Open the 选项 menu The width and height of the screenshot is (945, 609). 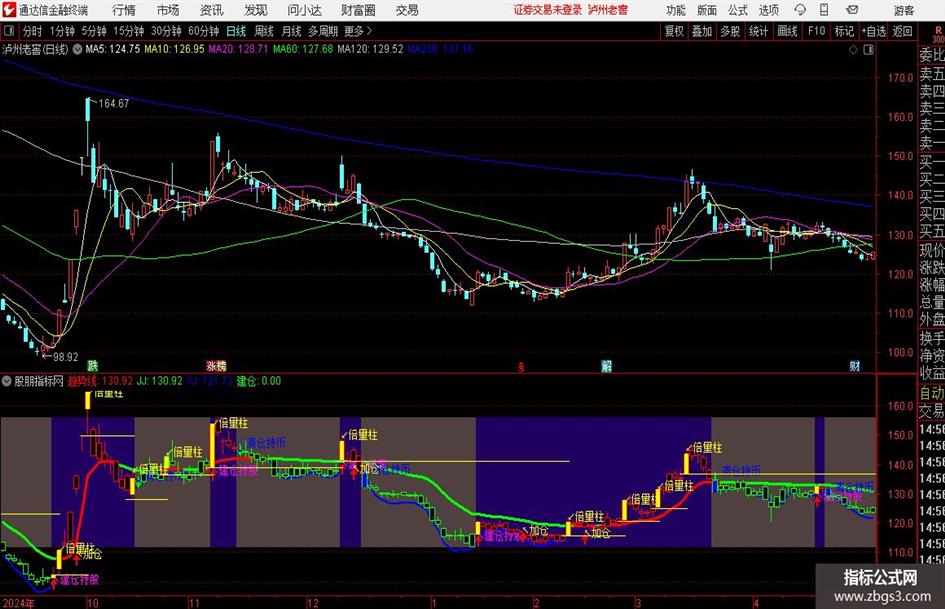click(768, 10)
